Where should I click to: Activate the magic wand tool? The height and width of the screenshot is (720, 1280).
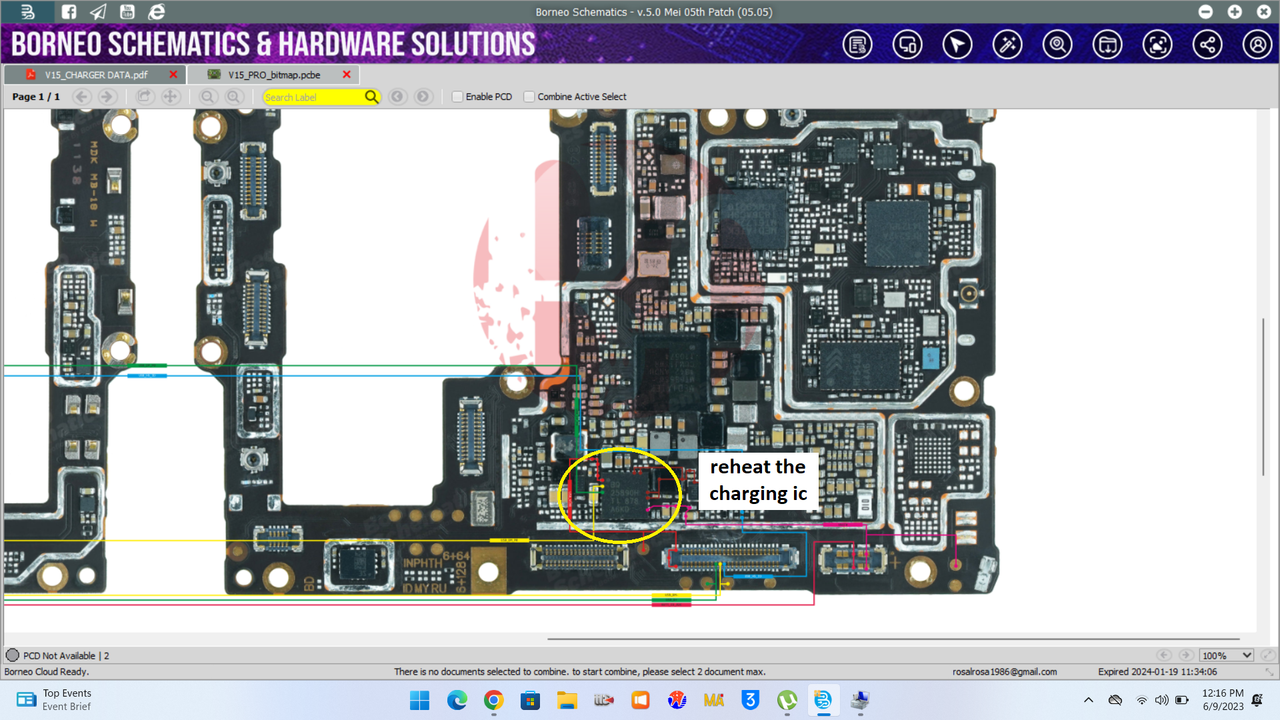[1007, 45]
